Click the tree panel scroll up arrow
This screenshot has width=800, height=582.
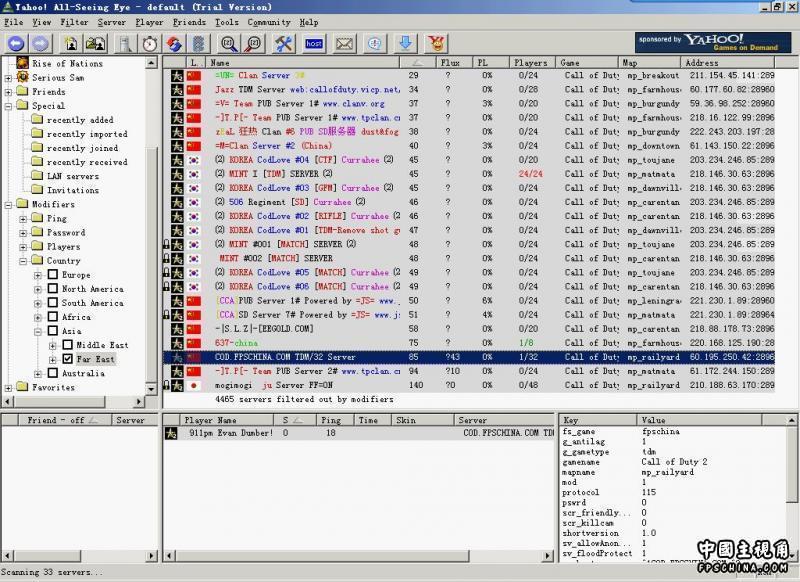[x=151, y=63]
